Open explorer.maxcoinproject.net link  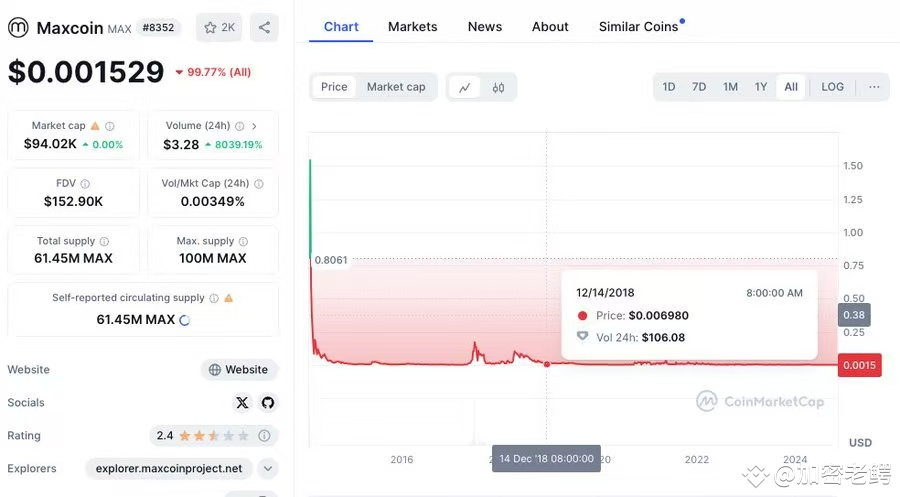click(x=169, y=468)
